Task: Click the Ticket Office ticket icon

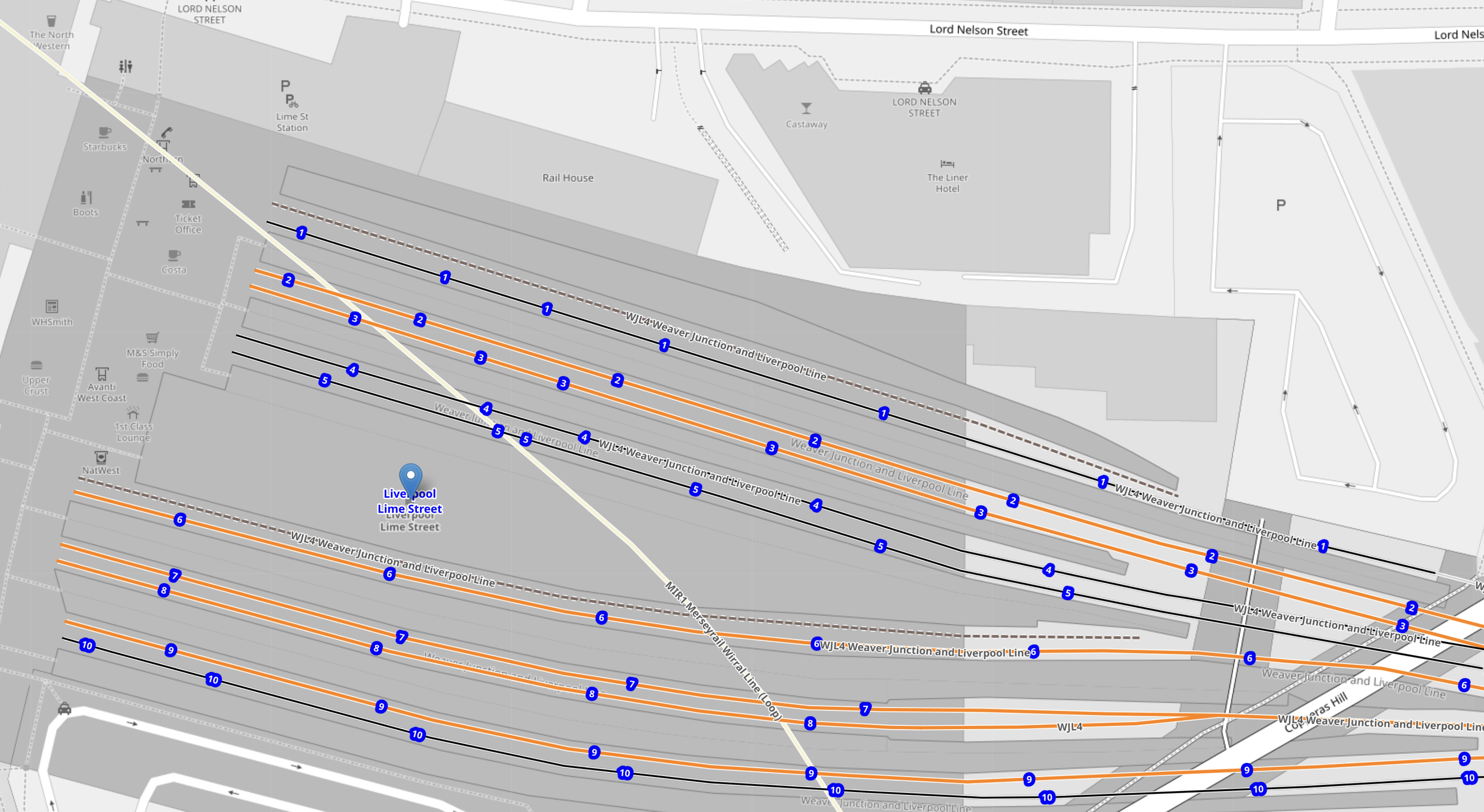Action: click(x=188, y=204)
